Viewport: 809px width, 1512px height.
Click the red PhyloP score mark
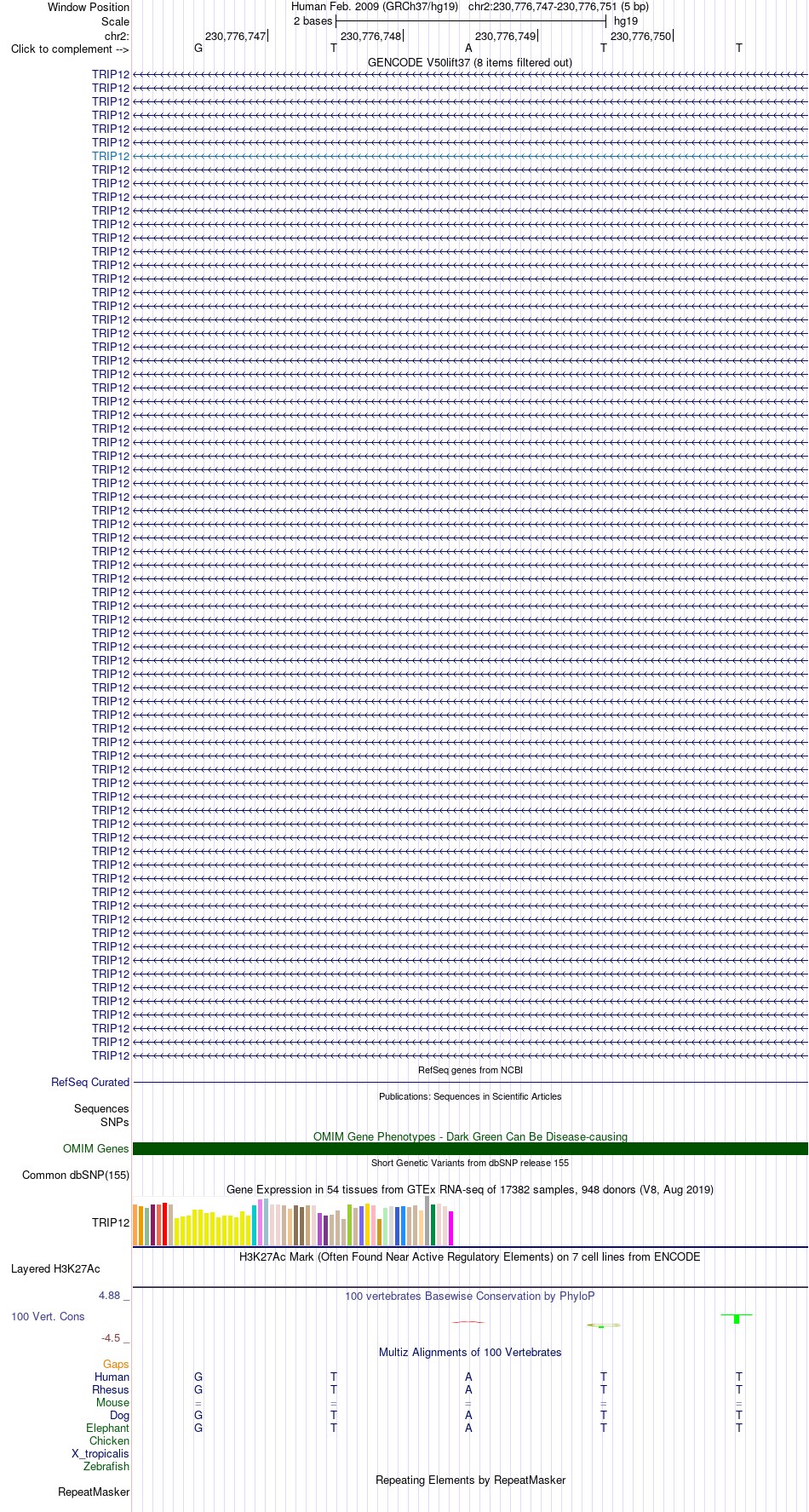(468, 1322)
